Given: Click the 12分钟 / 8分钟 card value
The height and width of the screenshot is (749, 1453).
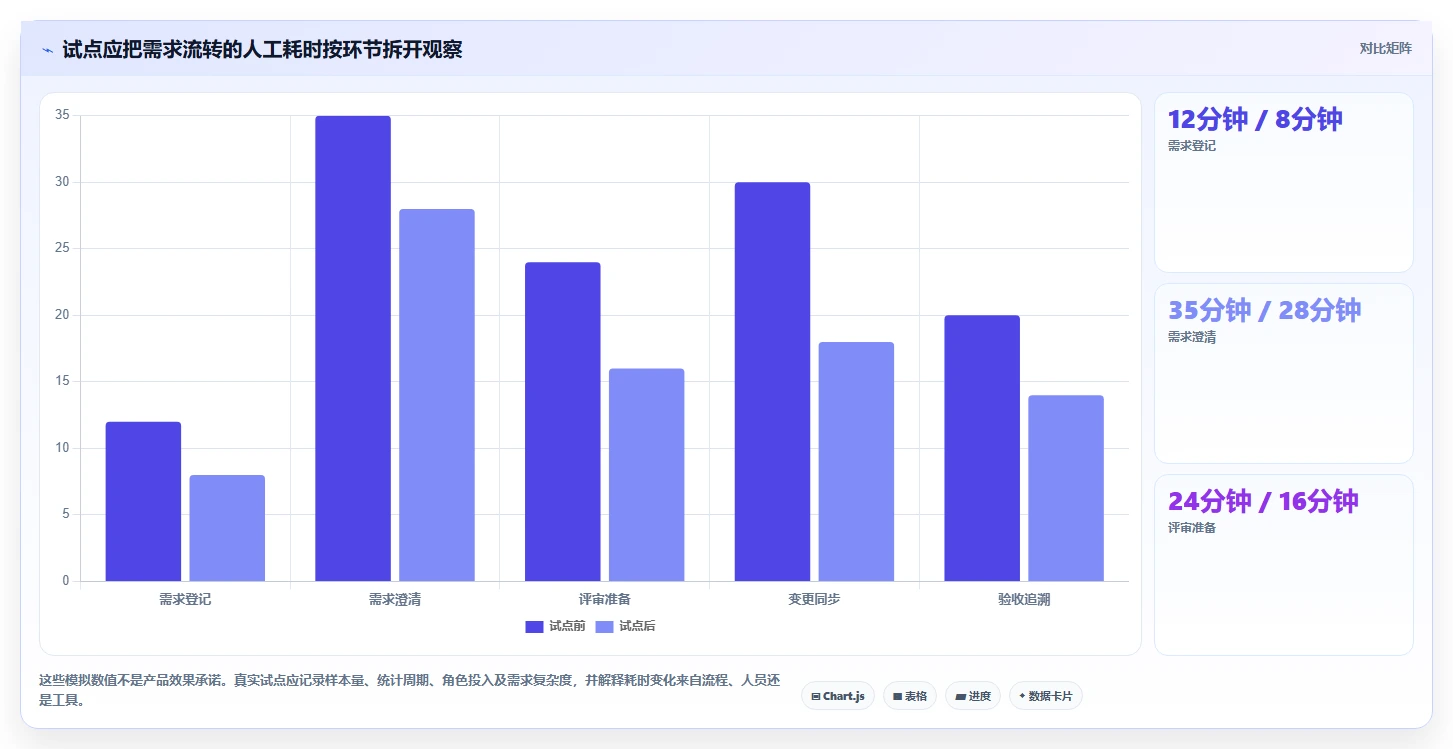Looking at the screenshot, I should (1255, 119).
